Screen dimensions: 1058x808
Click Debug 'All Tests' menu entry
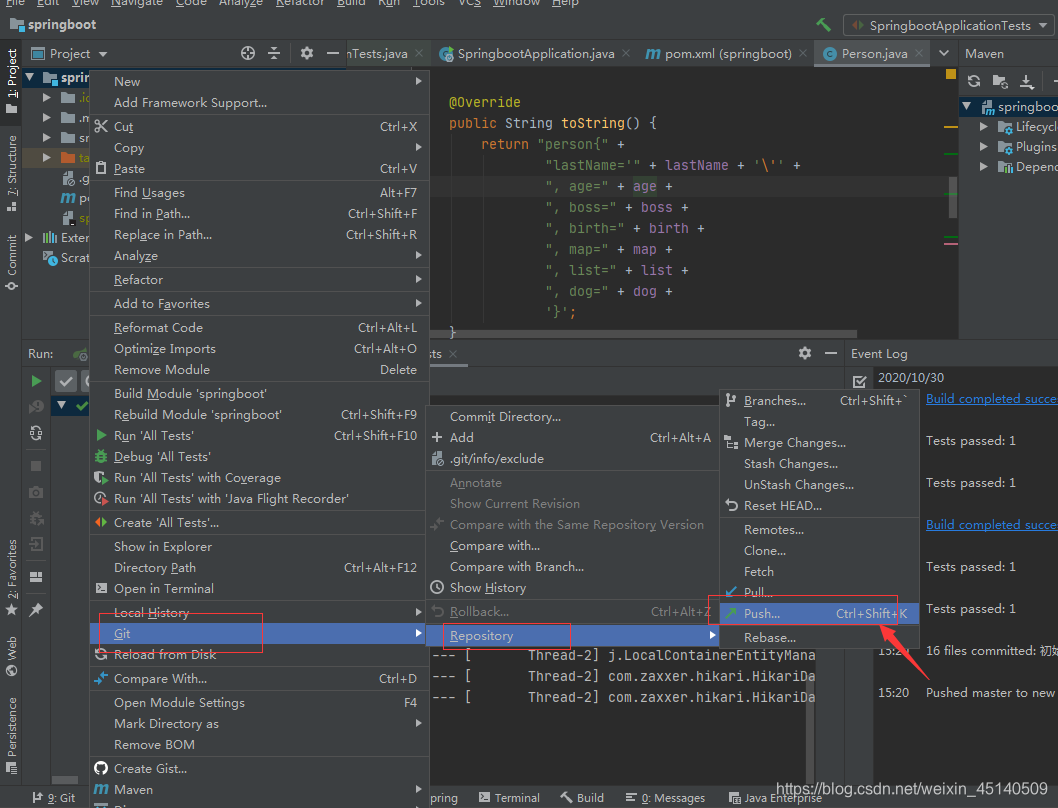pos(260,457)
